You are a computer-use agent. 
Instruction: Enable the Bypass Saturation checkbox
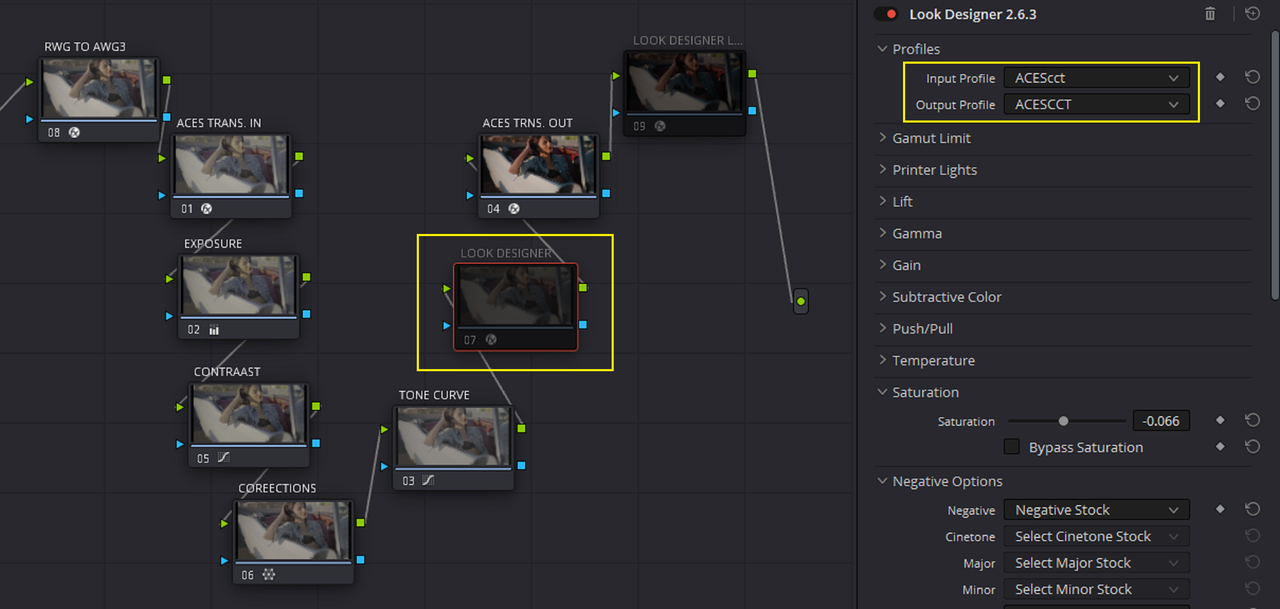click(1012, 447)
